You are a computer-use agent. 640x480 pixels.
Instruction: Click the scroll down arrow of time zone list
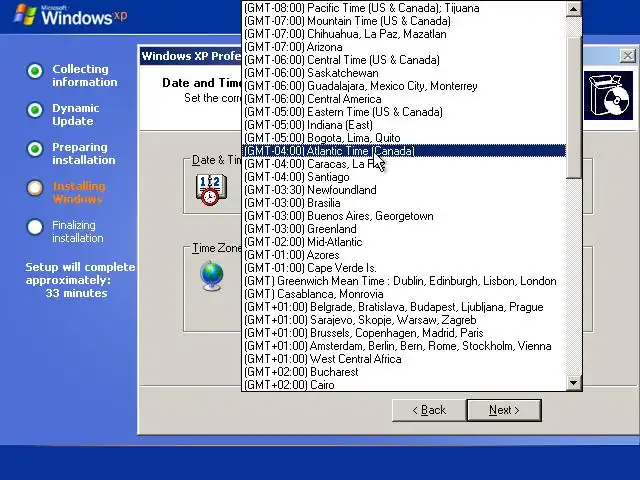[573, 383]
